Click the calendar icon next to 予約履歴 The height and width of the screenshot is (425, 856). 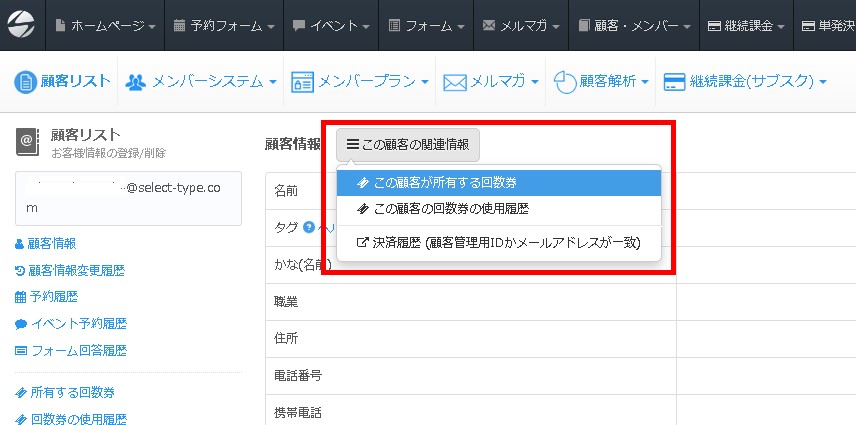(21, 297)
